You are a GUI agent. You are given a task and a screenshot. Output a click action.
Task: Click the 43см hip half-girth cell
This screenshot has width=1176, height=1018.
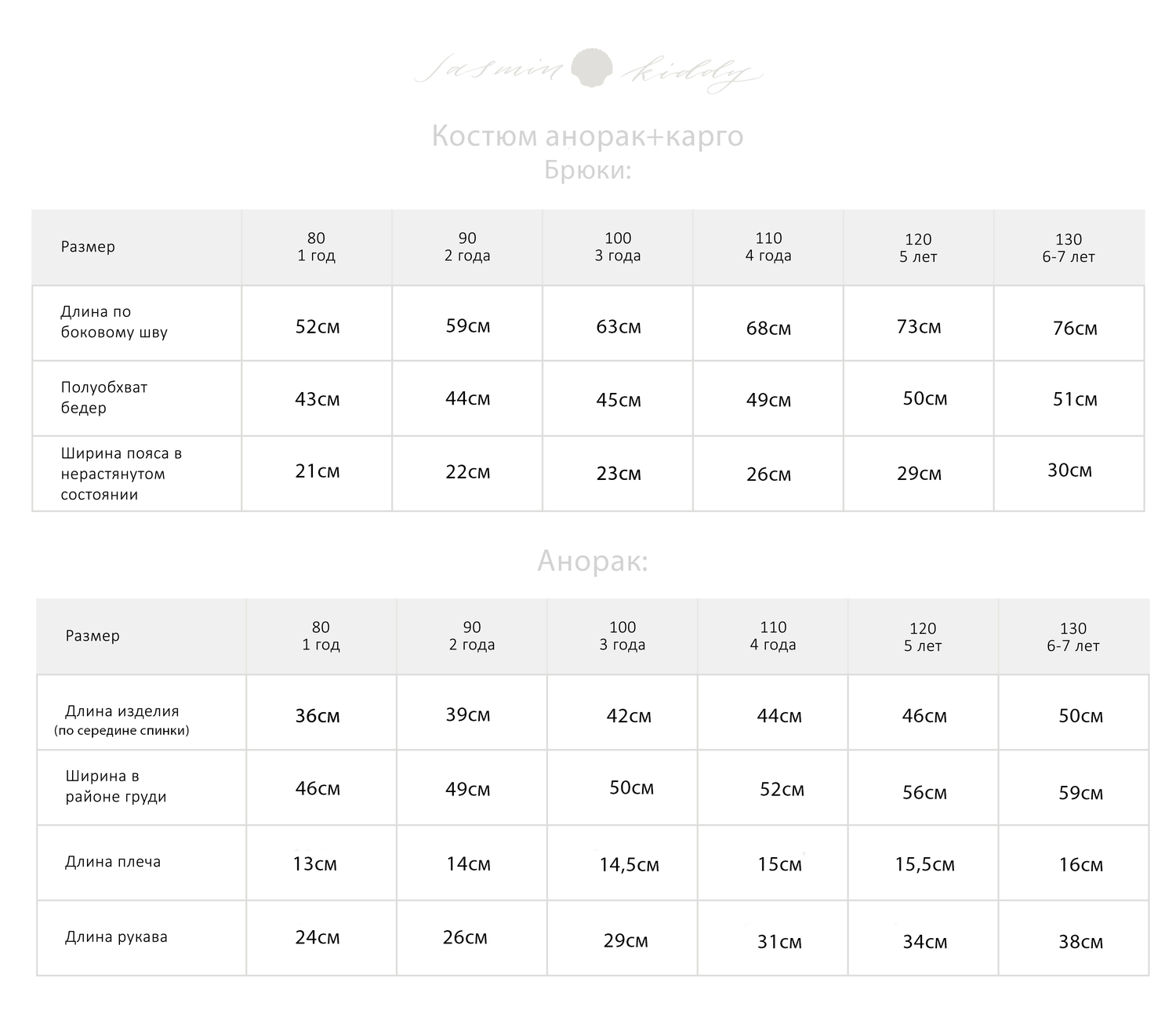[x=317, y=399]
